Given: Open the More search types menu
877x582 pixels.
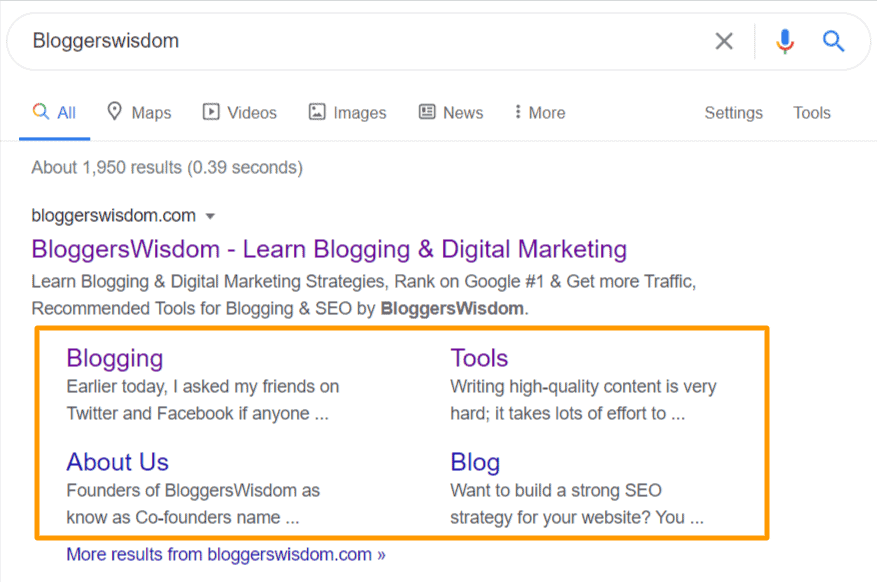Looking at the screenshot, I should tap(540, 112).
